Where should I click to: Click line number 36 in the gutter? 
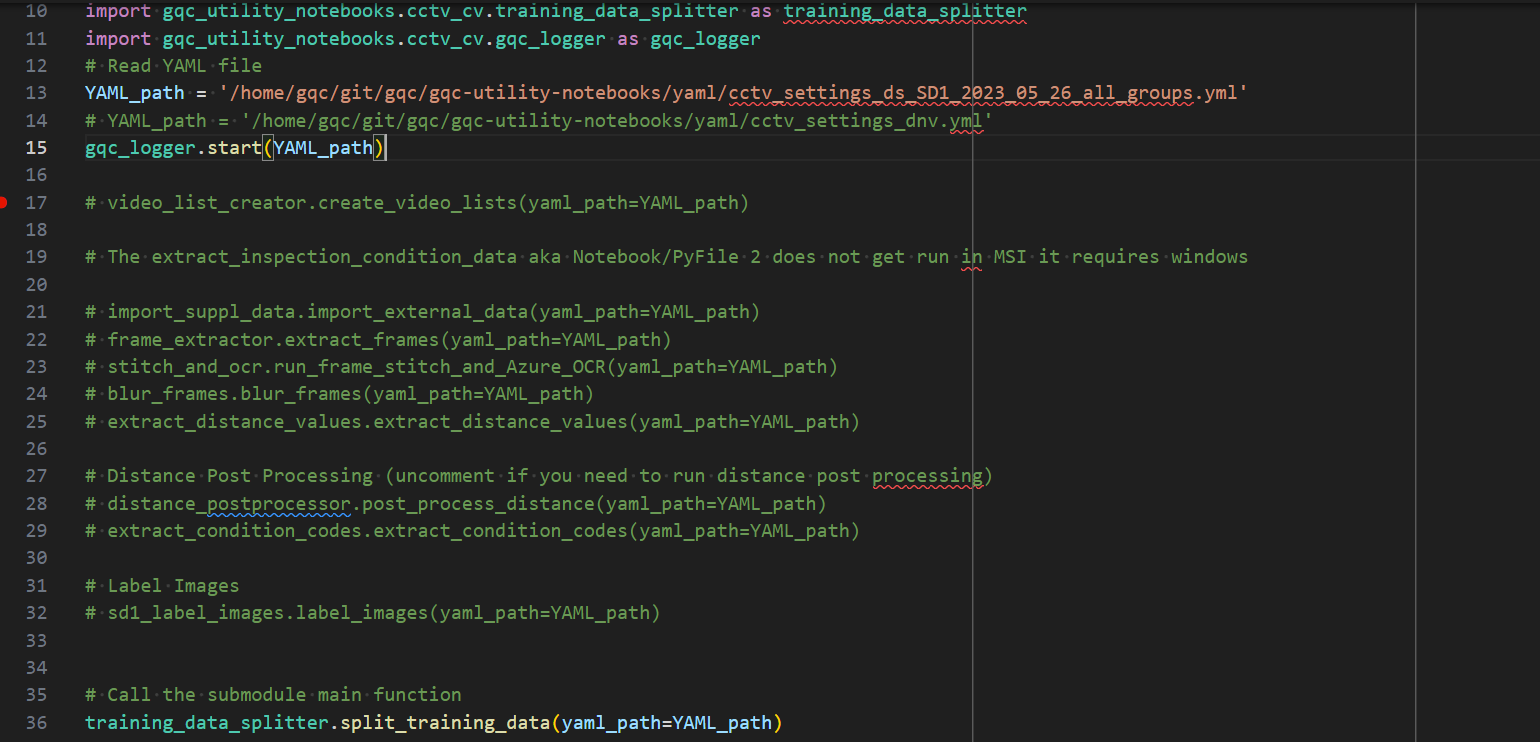36,722
